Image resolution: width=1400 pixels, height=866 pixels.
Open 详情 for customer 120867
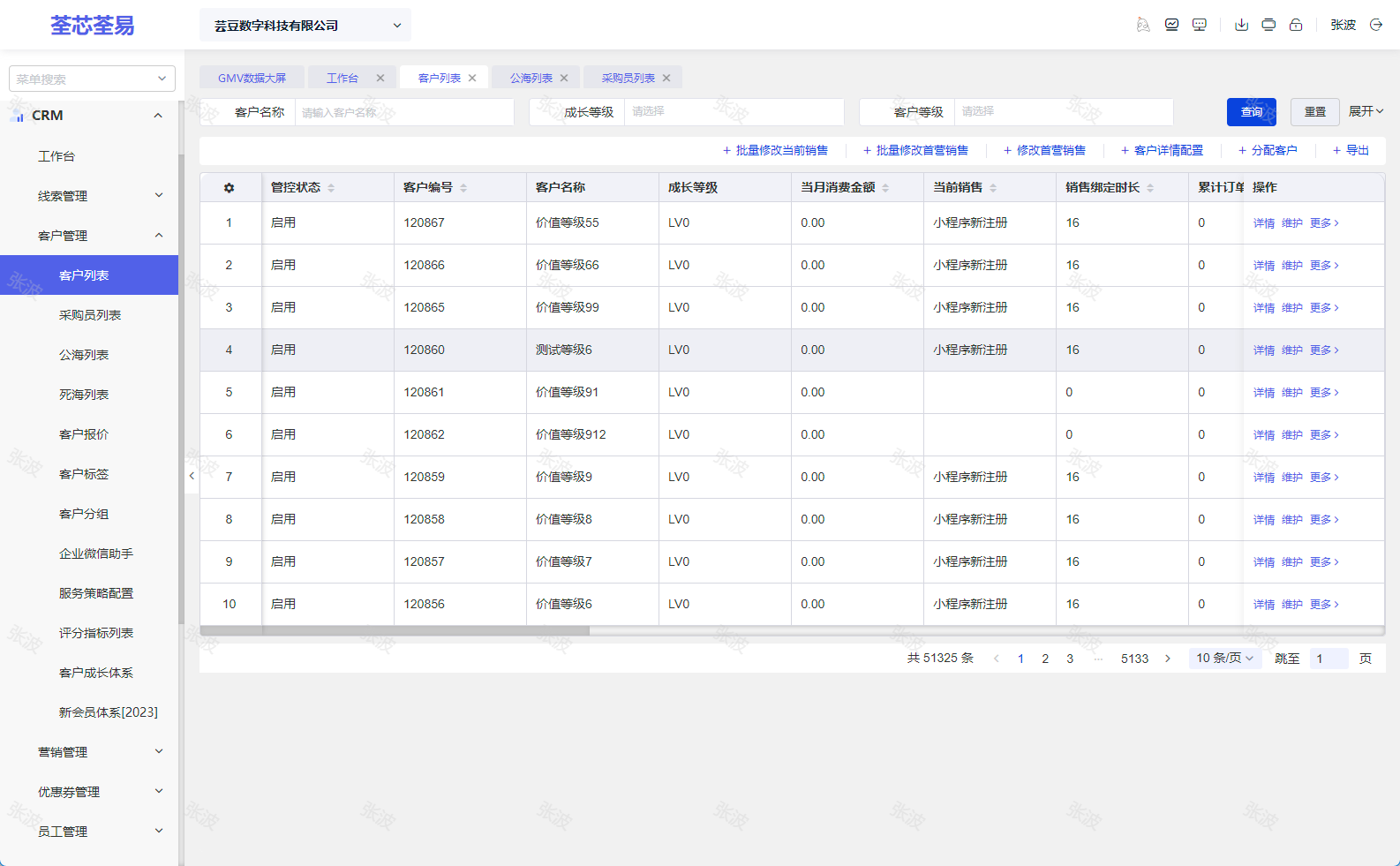point(1264,223)
